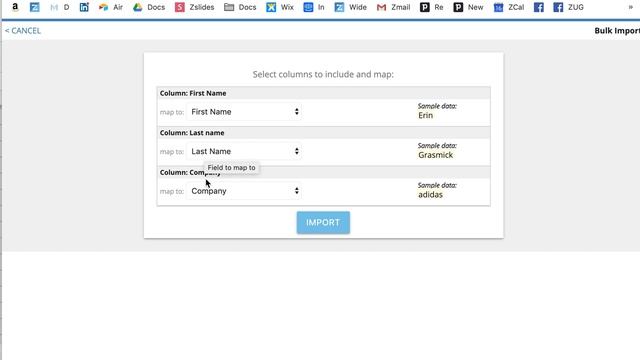Image resolution: width=640 pixels, height=360 pixels.
Task: Open the Amazon bookmark icon
Action: pyautogui.click(x=15, y=7)
